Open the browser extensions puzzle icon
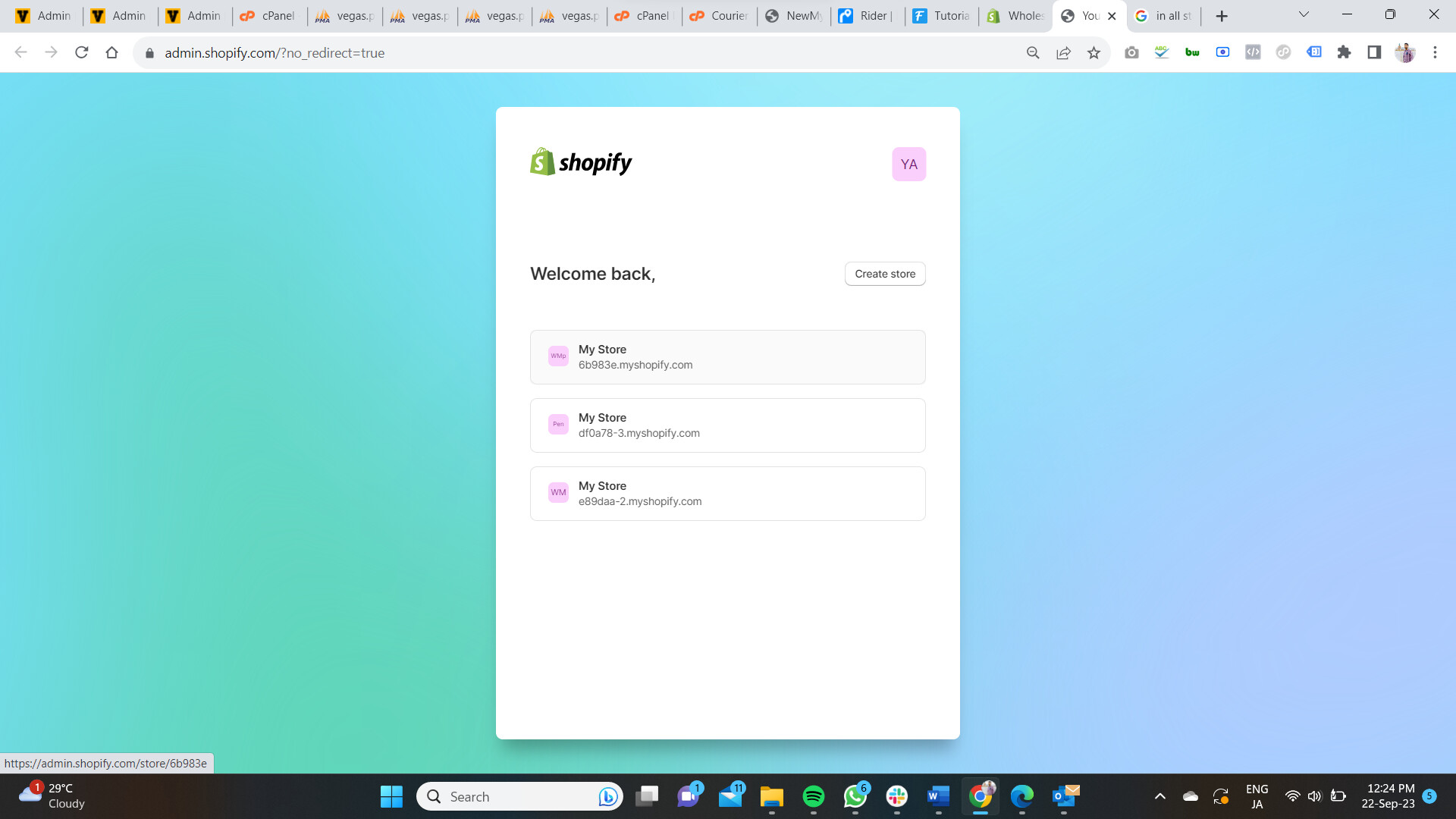 (1344, 52)
